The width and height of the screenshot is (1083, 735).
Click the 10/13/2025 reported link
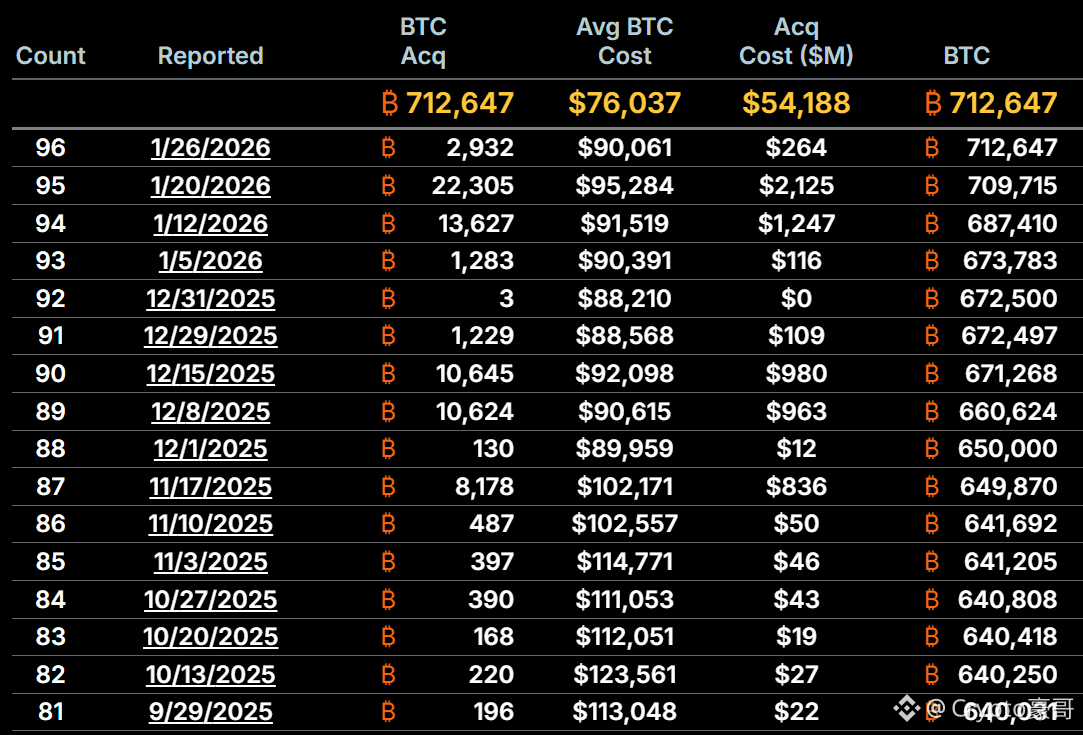tap(211, 675)
